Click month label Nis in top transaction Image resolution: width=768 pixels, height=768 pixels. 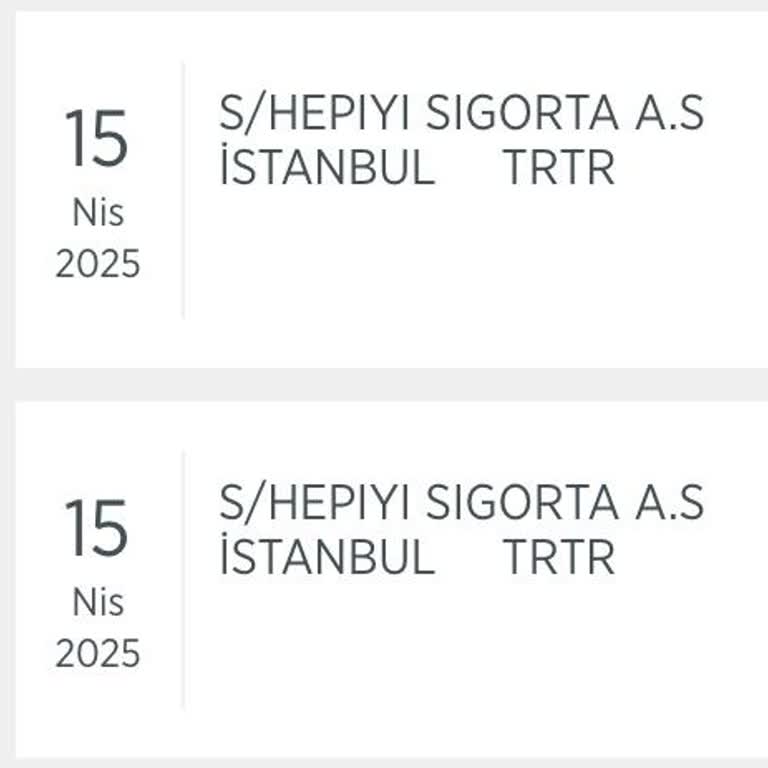pos(97,213)
